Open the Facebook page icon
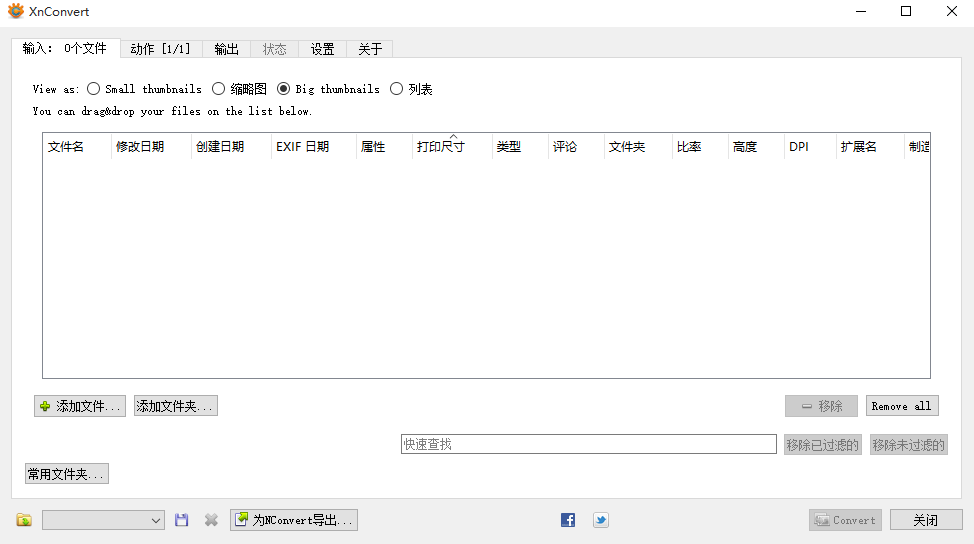The height and width of the screenshot is (544, 974). (568, 520)
